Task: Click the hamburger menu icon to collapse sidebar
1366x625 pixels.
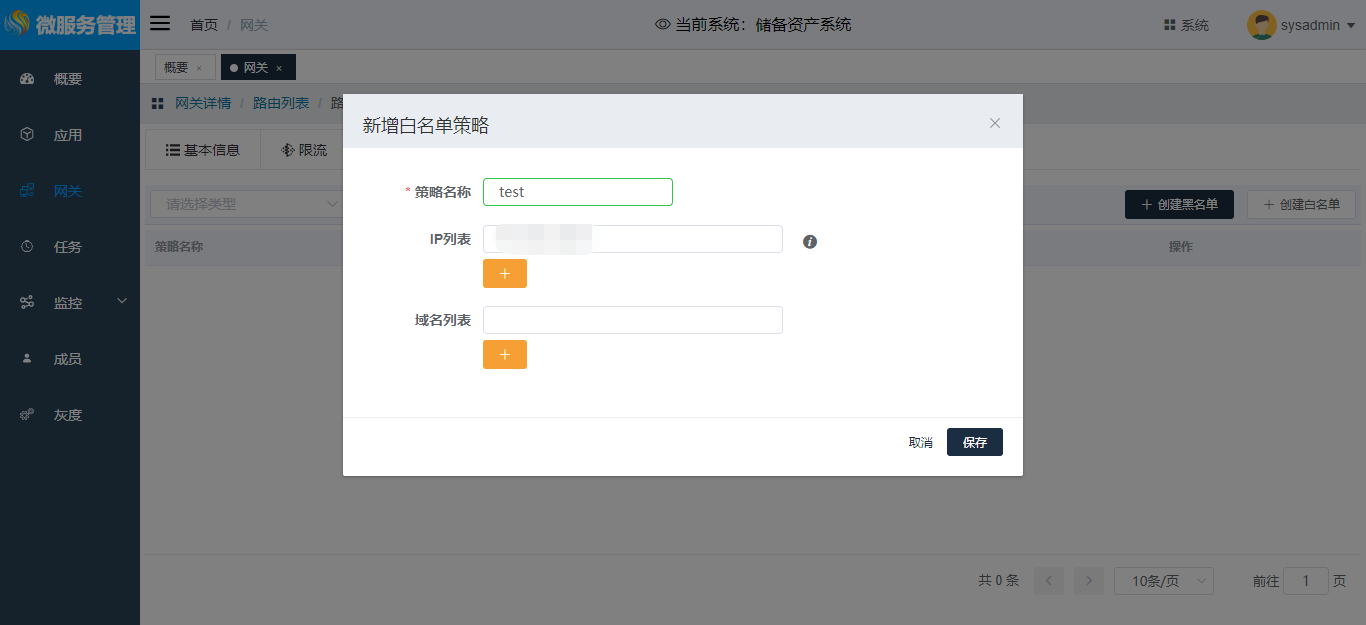Action: click(160, 24)
